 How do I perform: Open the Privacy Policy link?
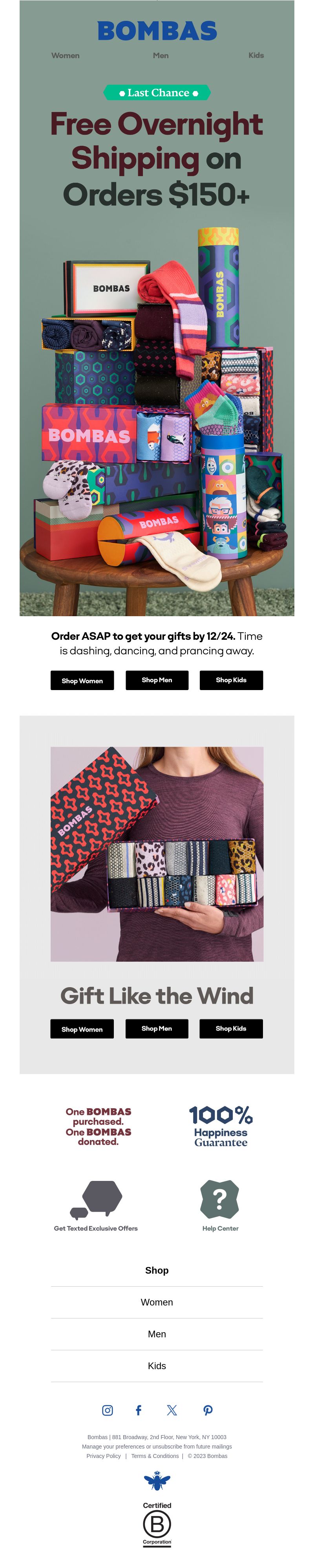click(104, 1456)
